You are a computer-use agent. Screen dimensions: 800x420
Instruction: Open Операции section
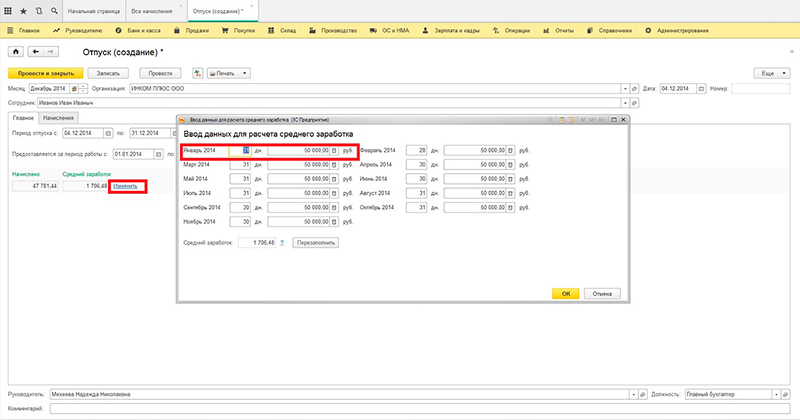click(x=511, y=31)
